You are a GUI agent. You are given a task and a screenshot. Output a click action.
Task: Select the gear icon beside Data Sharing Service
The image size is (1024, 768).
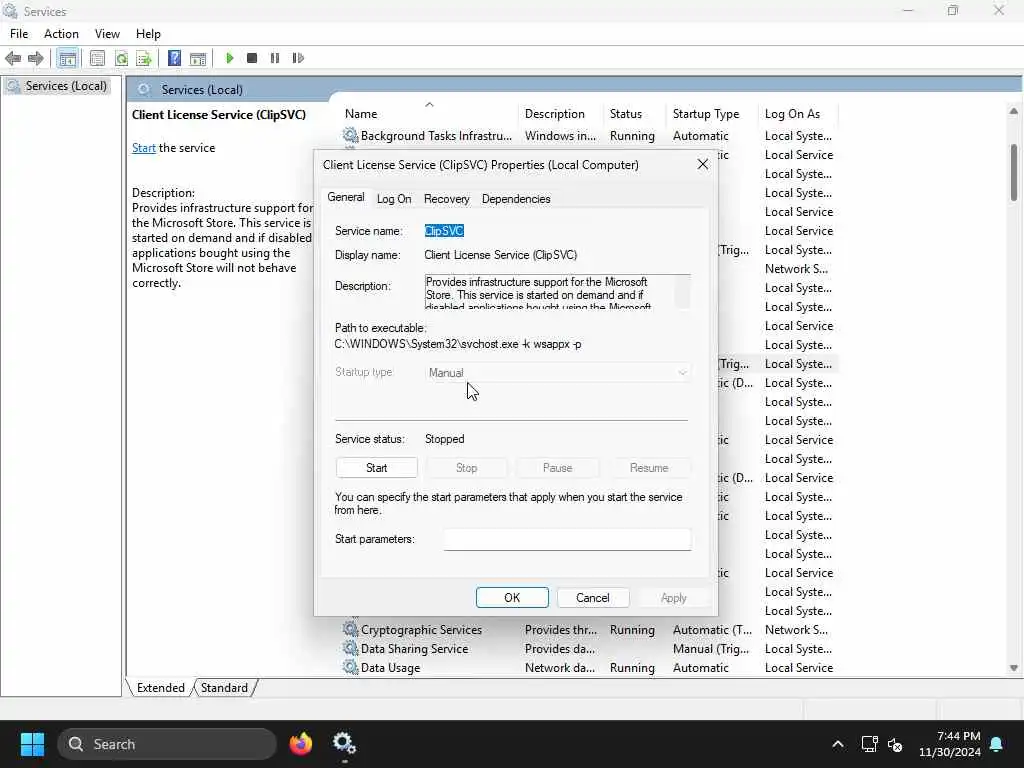click(x=350, y=648)
